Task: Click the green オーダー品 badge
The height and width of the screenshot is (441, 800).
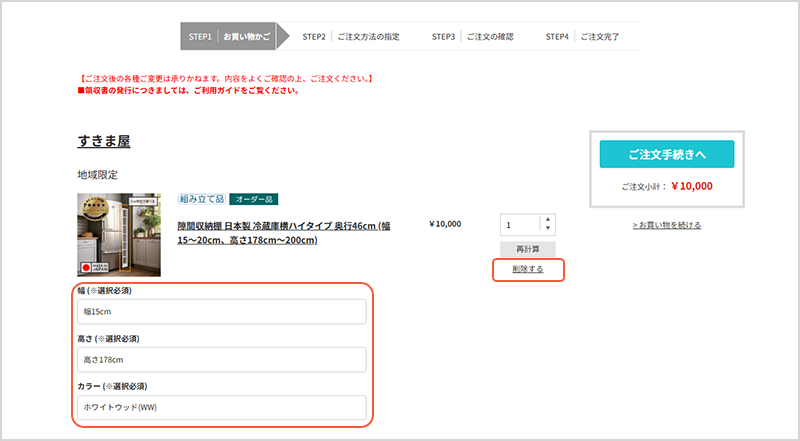Action: (x=254, y=199)
